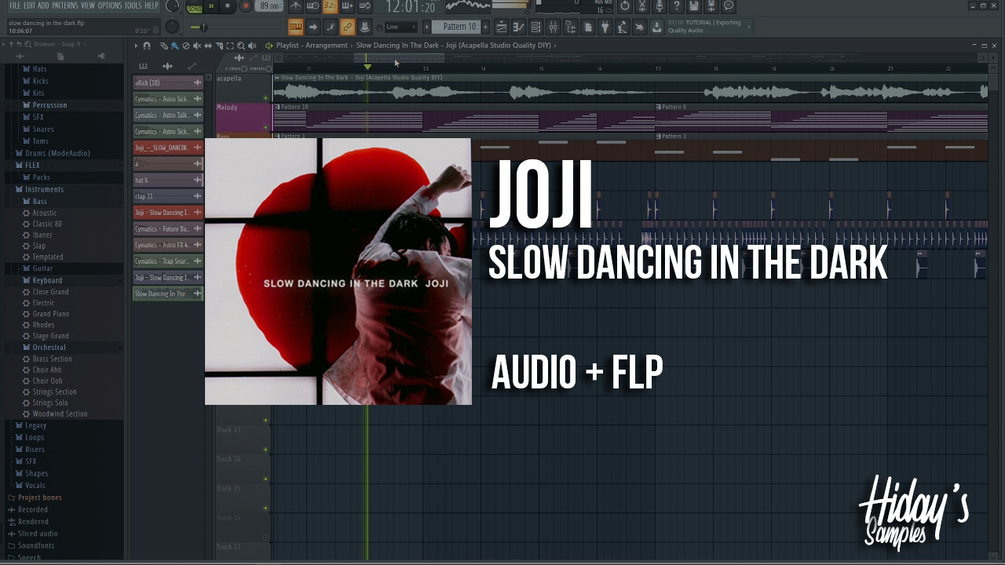This screenshot has height=565, width=1005.
Task: Open the ADD menu
Action: (43, 5)
